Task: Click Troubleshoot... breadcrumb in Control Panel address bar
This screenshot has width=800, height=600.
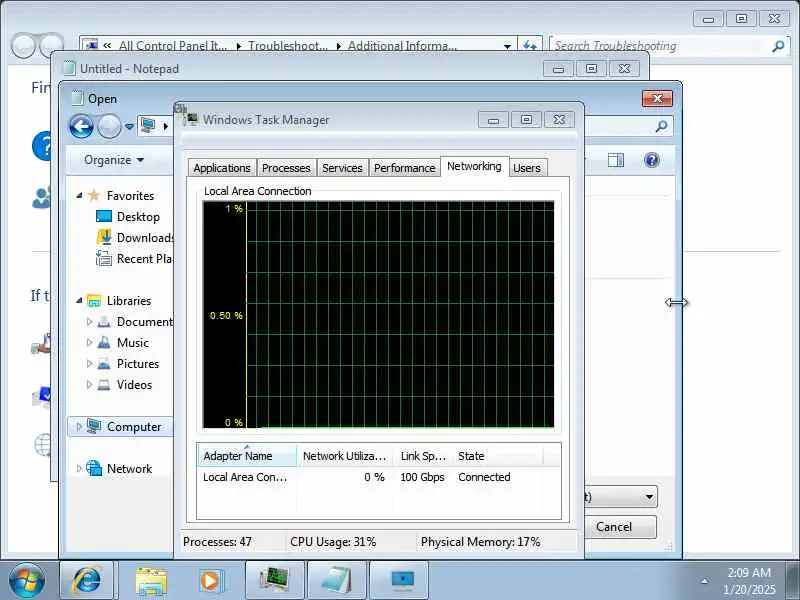Action: pos(288,46)
